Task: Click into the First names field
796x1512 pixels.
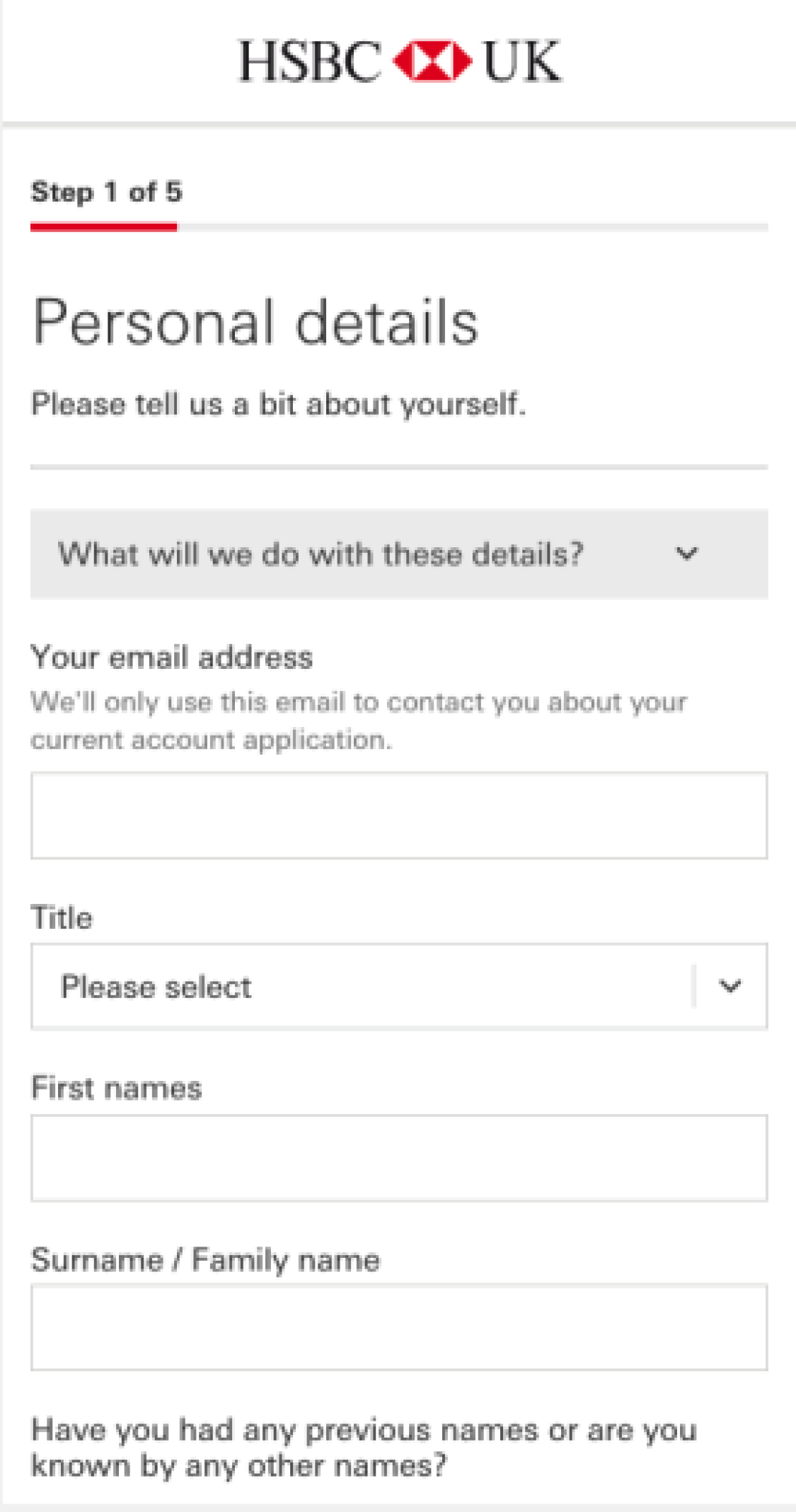Action: pos(399,1158)
